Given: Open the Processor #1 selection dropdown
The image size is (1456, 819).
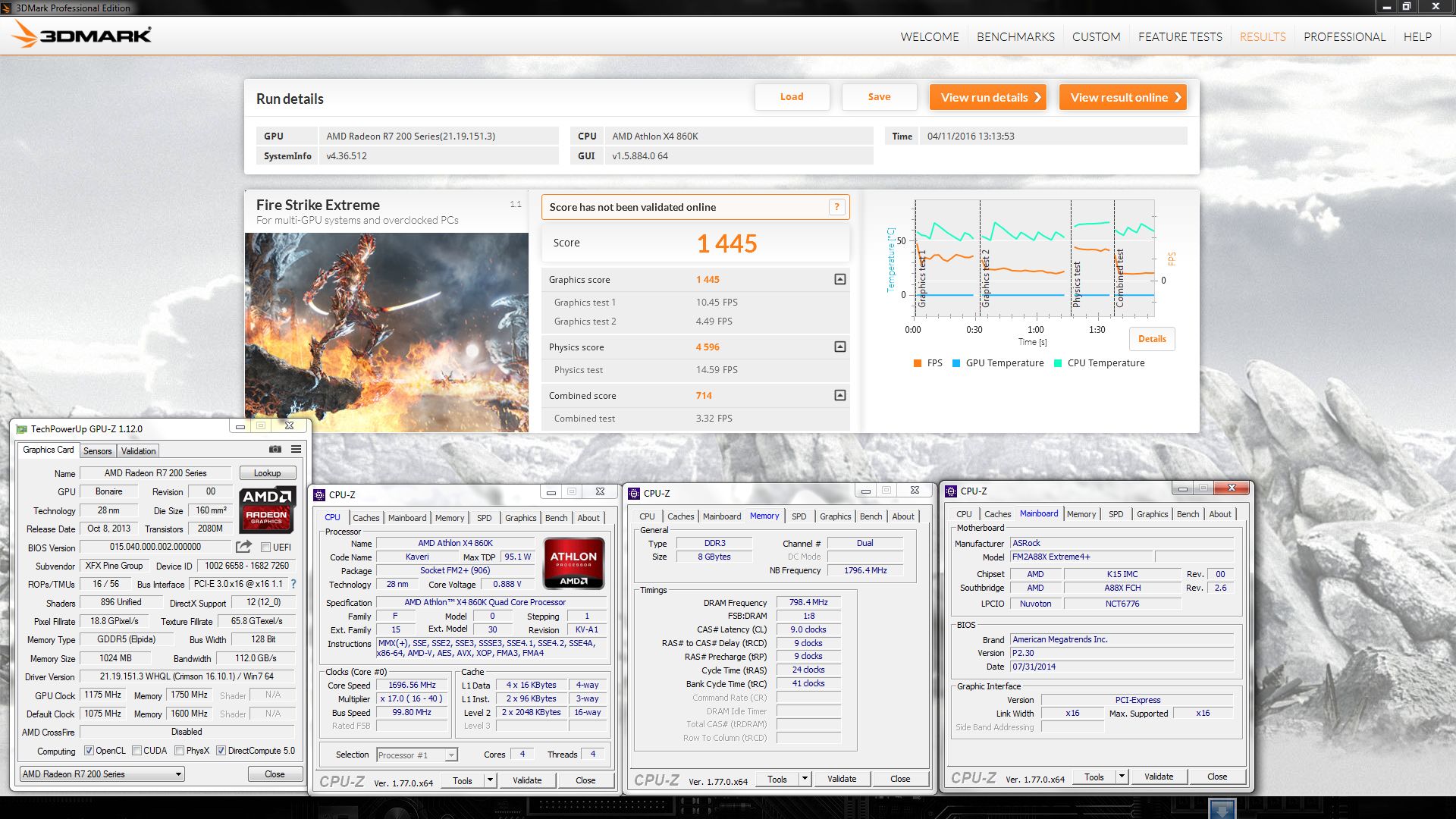Looking at the screenshot, I should (x=417, y=755).
